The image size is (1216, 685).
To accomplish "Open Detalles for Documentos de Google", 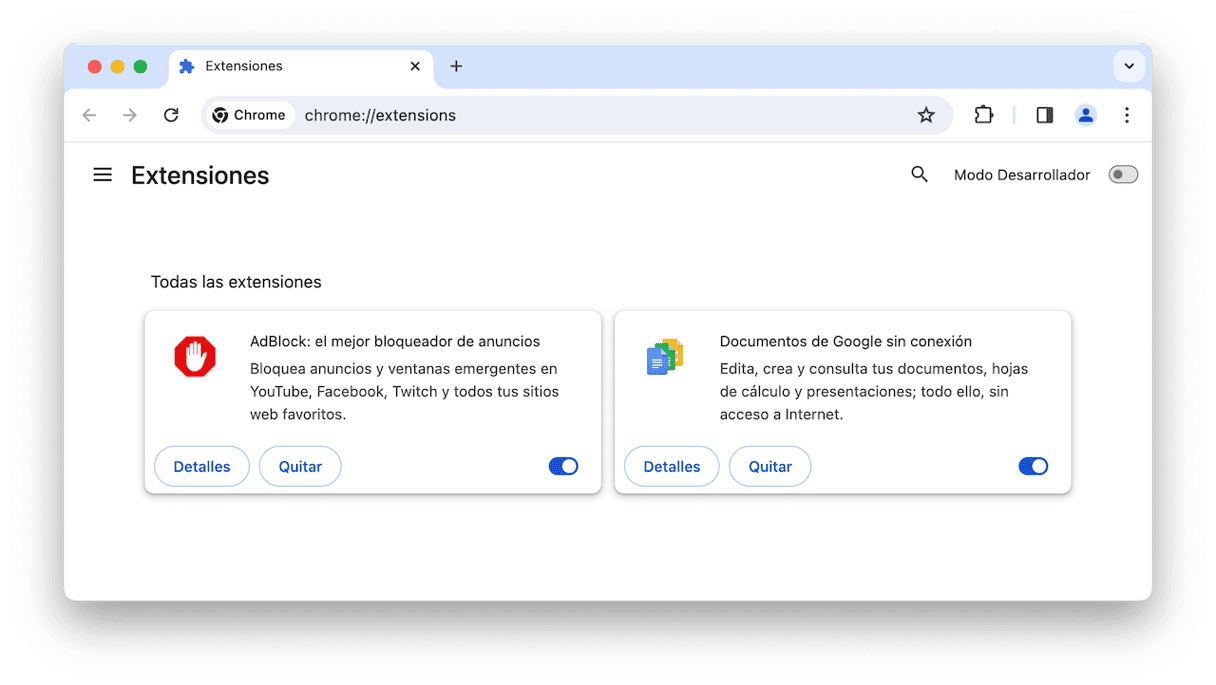I will point(672,466).
